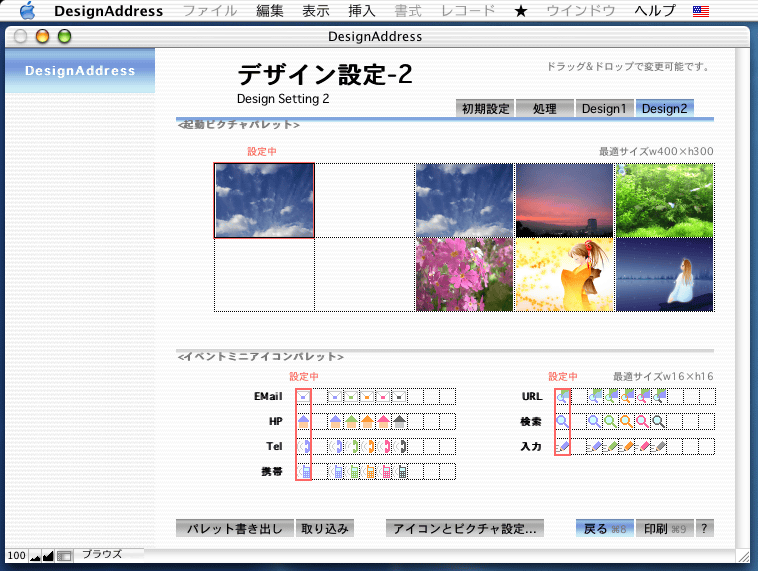
Task: Choose the orange Tel phone palette icon
Action: [x=367, y=446]
